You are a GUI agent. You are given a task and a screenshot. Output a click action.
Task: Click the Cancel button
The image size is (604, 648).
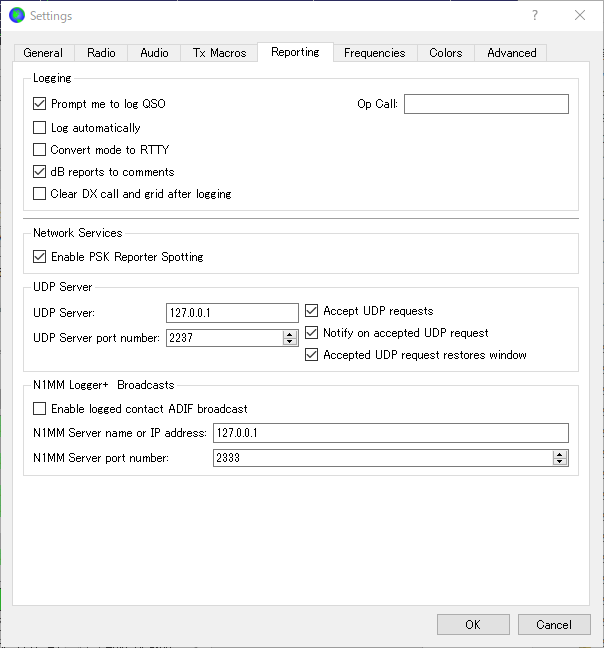coord(554,624)
